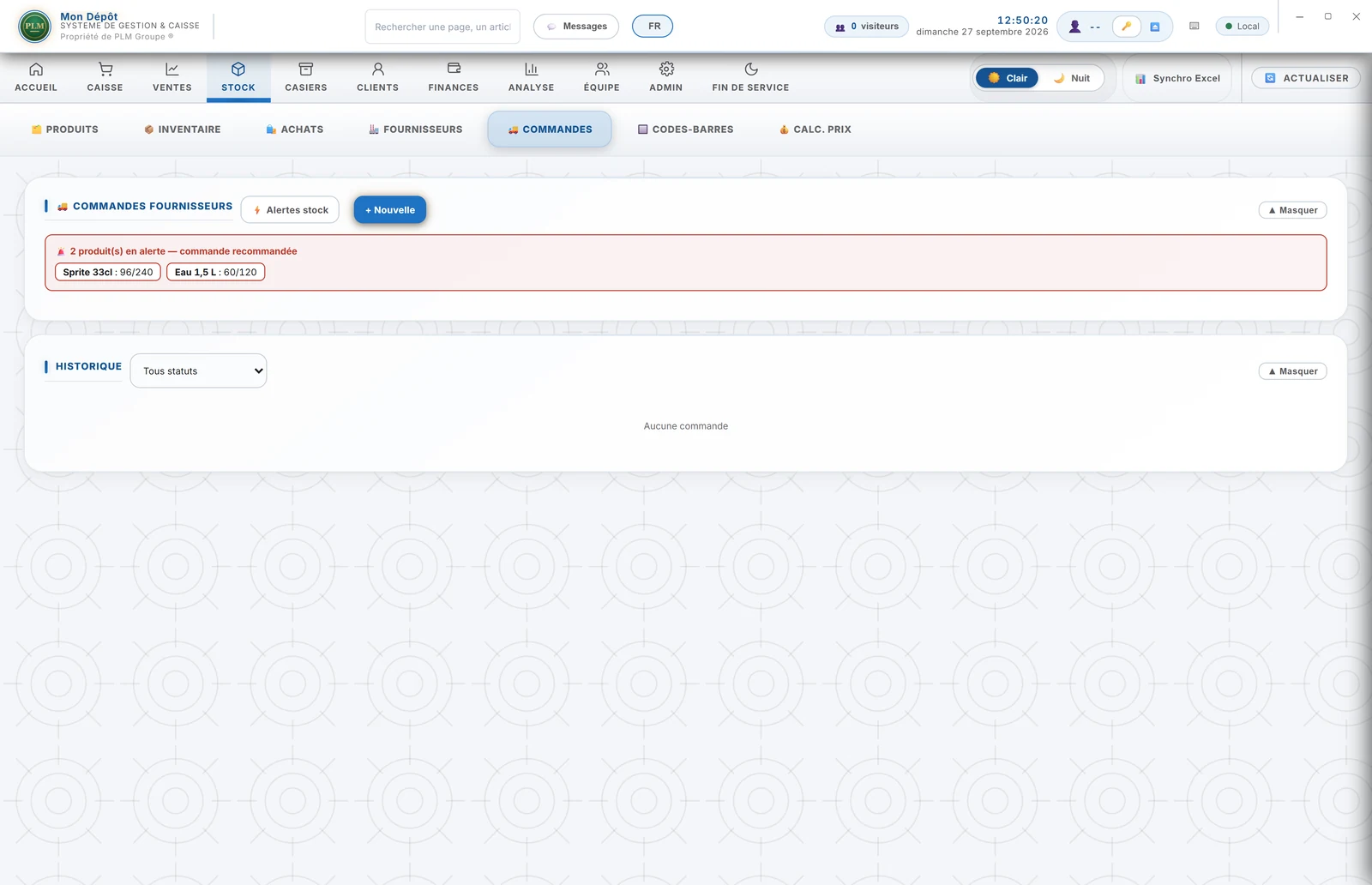1372x885 pixels.
Task: Go to Accueil home icon
Action: pyautogui.click(x=36, y=69)
